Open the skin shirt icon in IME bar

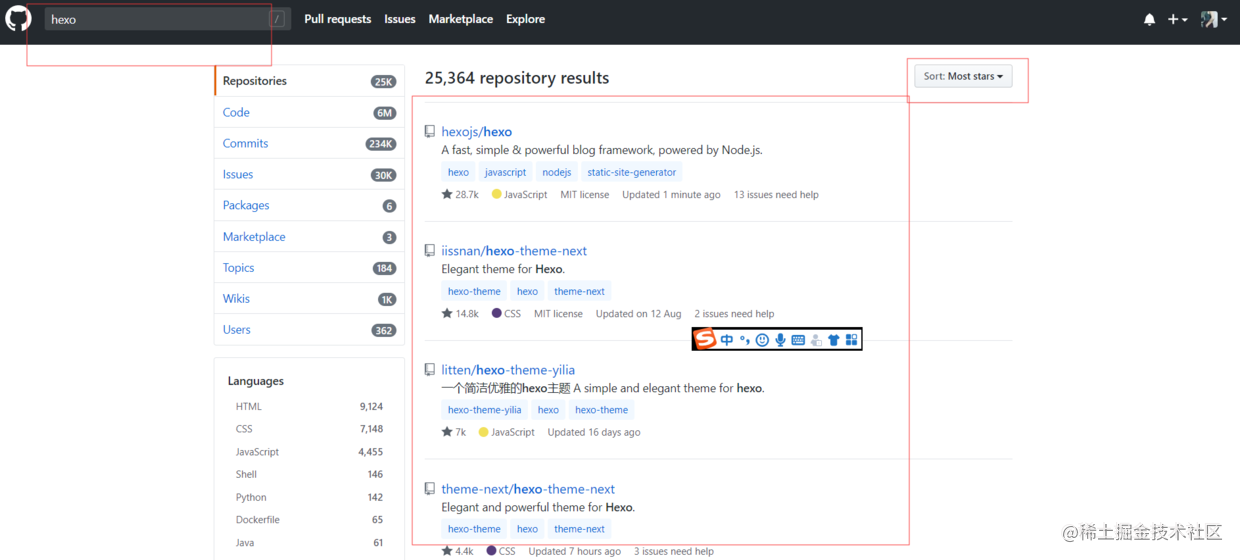point(833,340)
